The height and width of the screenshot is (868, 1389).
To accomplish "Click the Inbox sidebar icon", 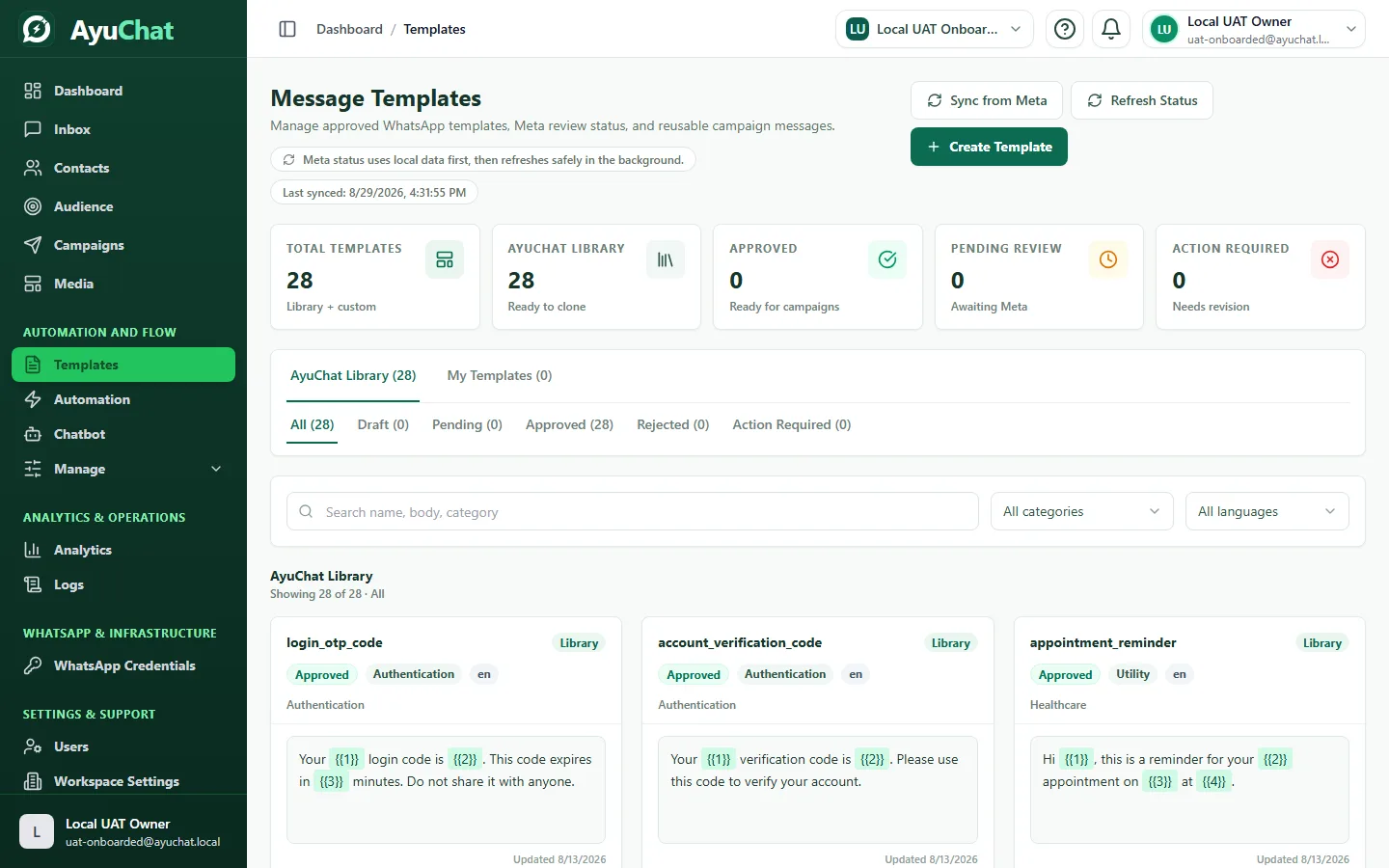I will tap(33, 129).
